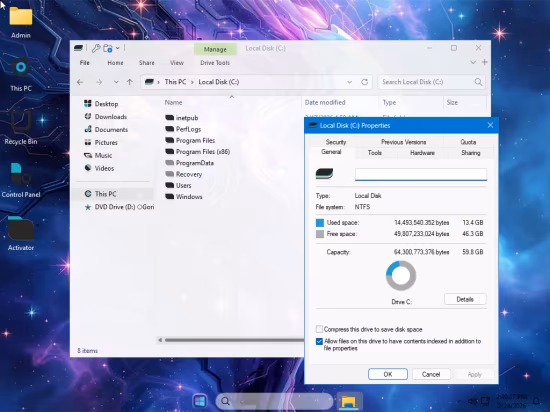
Task: Open the View ribbon tab
Action: click(177, 63)
